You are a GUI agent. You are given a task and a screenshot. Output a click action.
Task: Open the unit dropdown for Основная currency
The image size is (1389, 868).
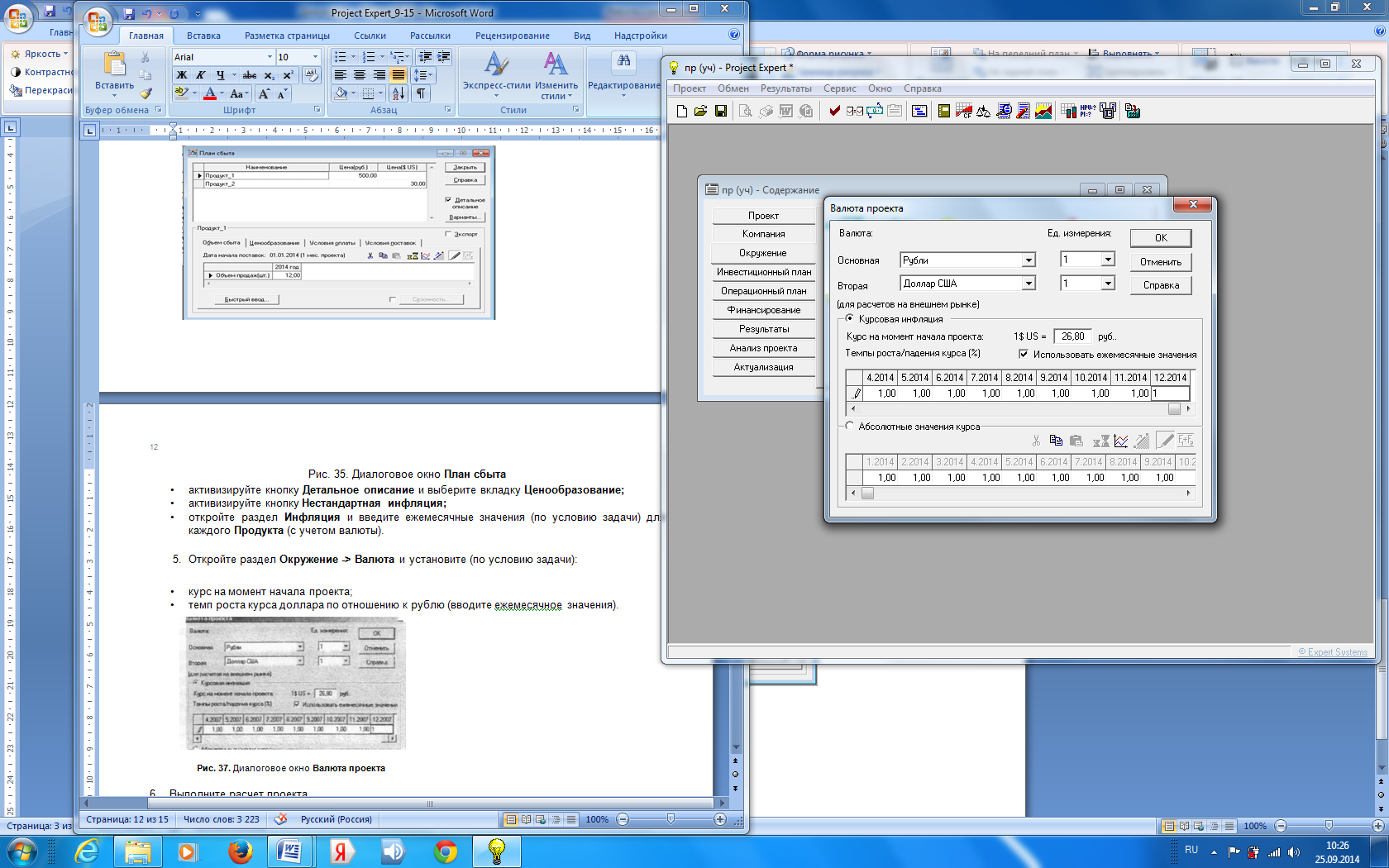click(1108, 260)
